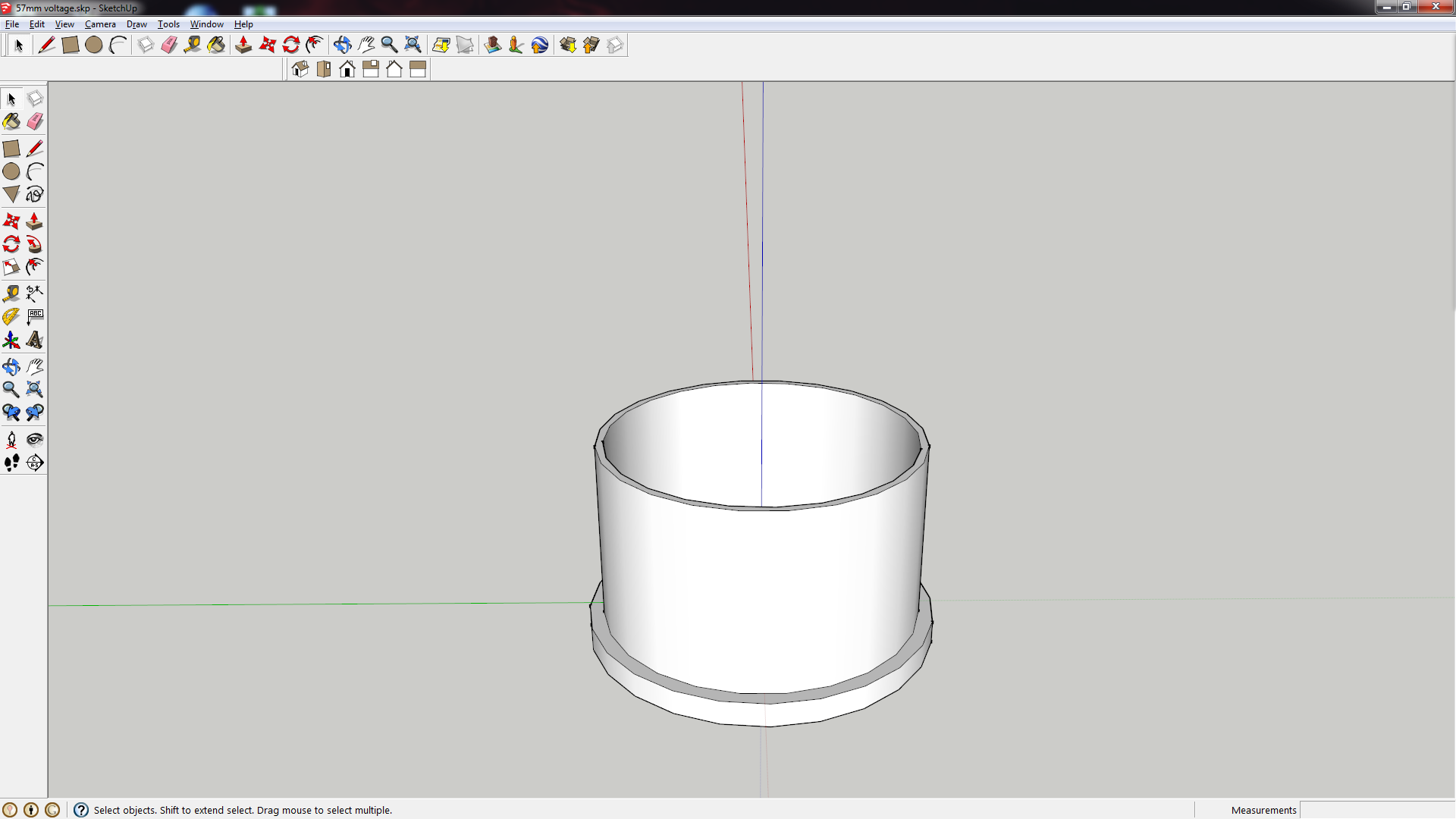Image resolution: width=1456 pixels, height=819 pixels.
Task: Click the status bar help question icon
Action: pyautogui.click(x=81, y=810)
